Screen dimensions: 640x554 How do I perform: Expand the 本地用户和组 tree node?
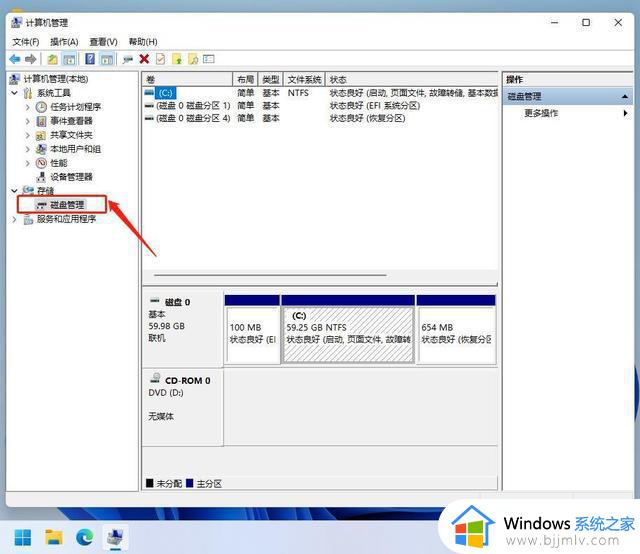(x=28, y=149)
